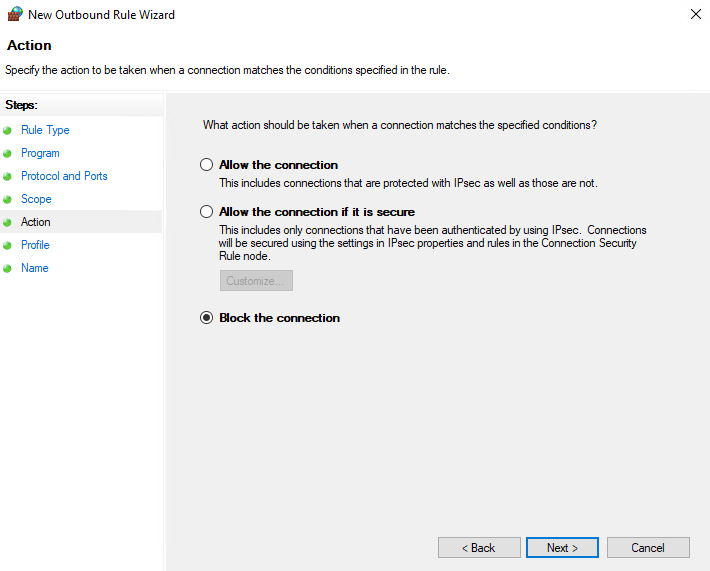
Task: Cancel the outbound rule wizard
Action: [648, 548]
